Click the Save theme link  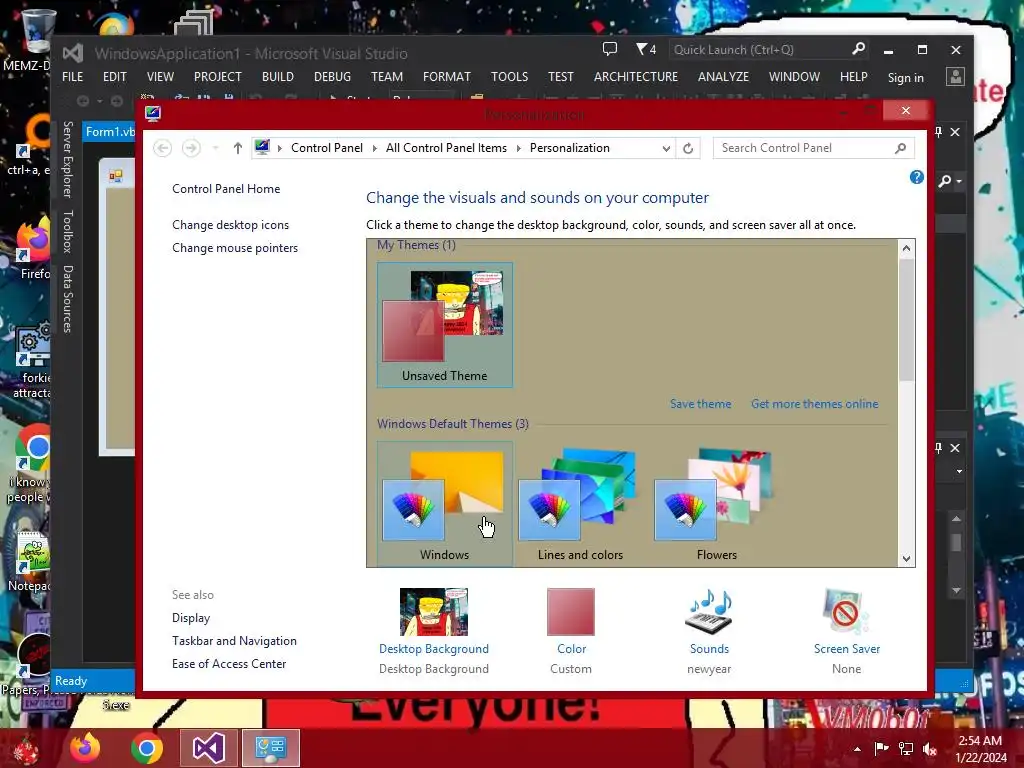coord(700,404)
